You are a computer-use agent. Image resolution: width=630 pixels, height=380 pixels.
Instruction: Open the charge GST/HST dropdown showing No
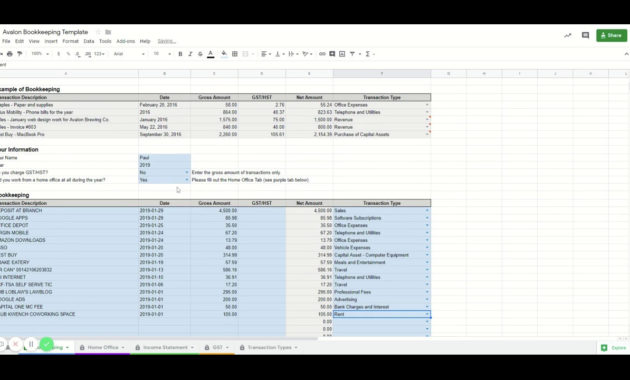[164, 172]
